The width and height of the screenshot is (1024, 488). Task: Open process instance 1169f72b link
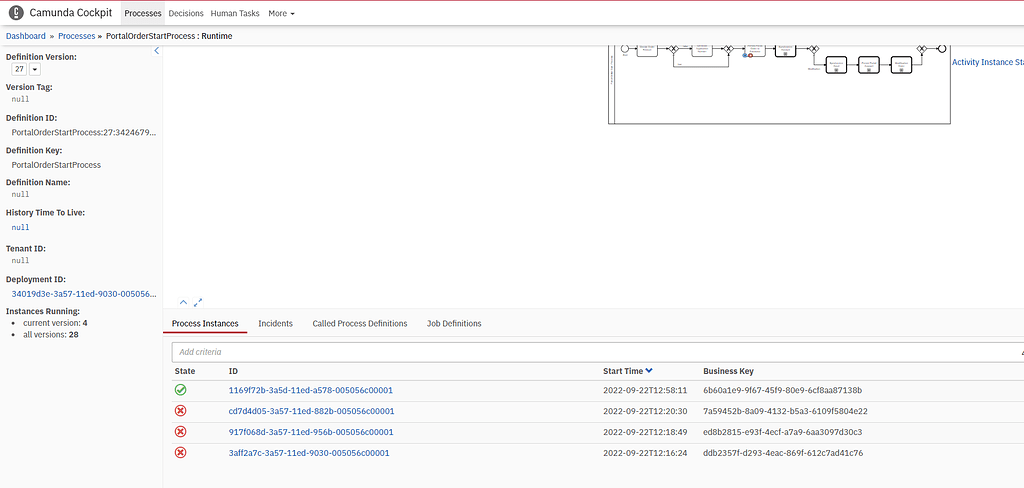click(311, 390)
